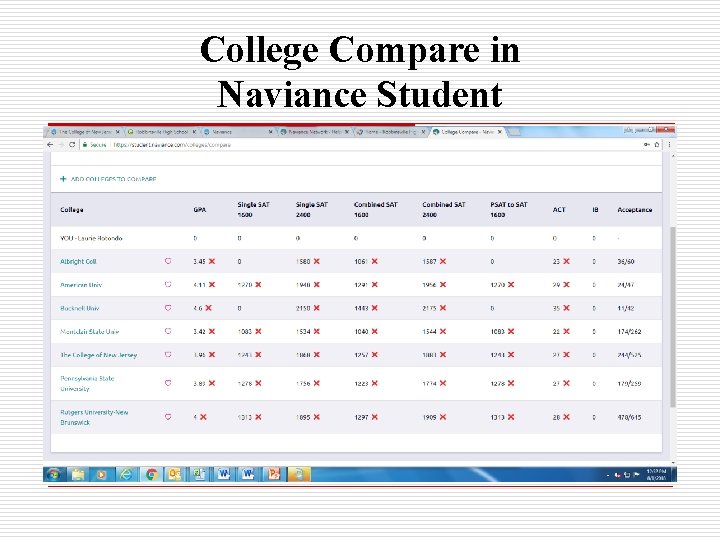Open The College of New Jersey link
This screenshot has width=720, height=540.
[x=98, y=354]
